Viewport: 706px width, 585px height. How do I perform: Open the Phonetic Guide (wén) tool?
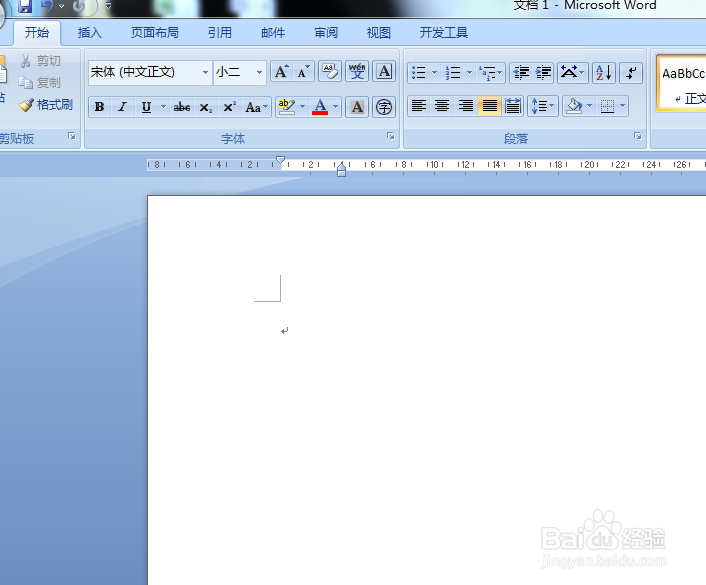(357, 72)
